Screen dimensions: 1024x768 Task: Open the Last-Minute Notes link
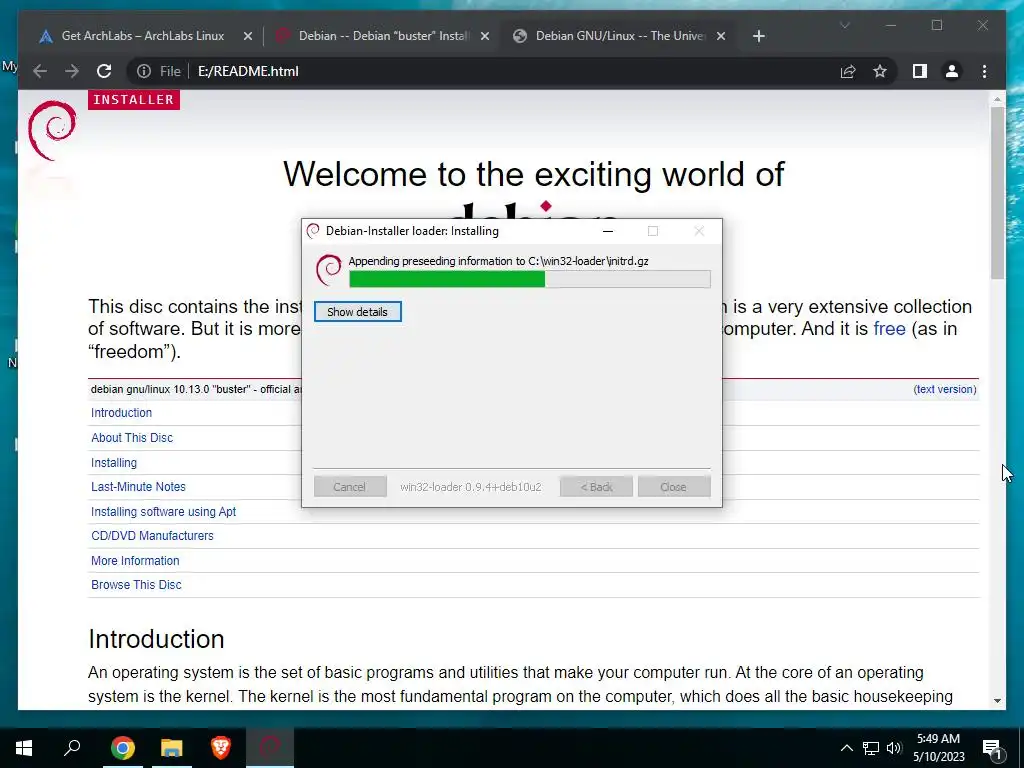pos(138,487)
